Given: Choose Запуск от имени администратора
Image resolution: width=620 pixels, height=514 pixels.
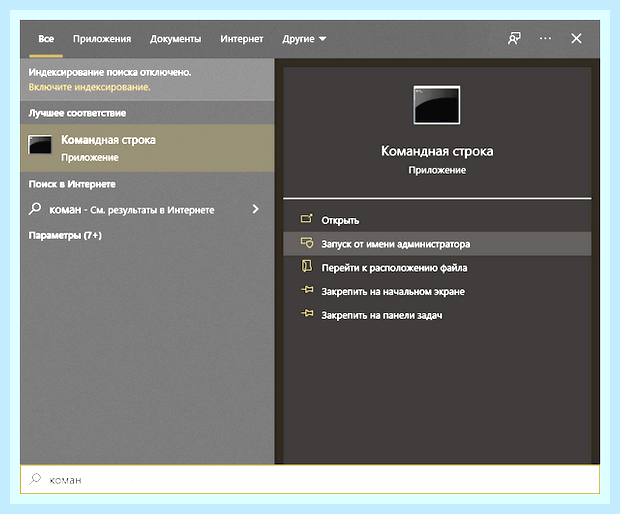Looking at the screenshot, I should pyautogui.click(x=437, y=244).
